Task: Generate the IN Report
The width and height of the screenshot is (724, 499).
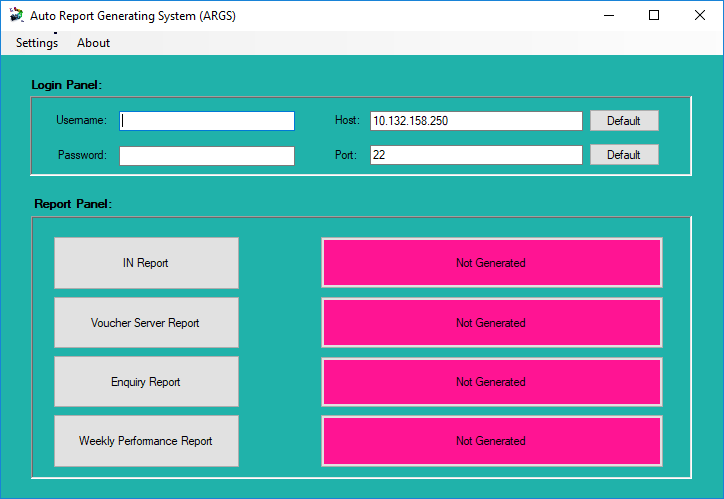Action: tap(146, 263)
